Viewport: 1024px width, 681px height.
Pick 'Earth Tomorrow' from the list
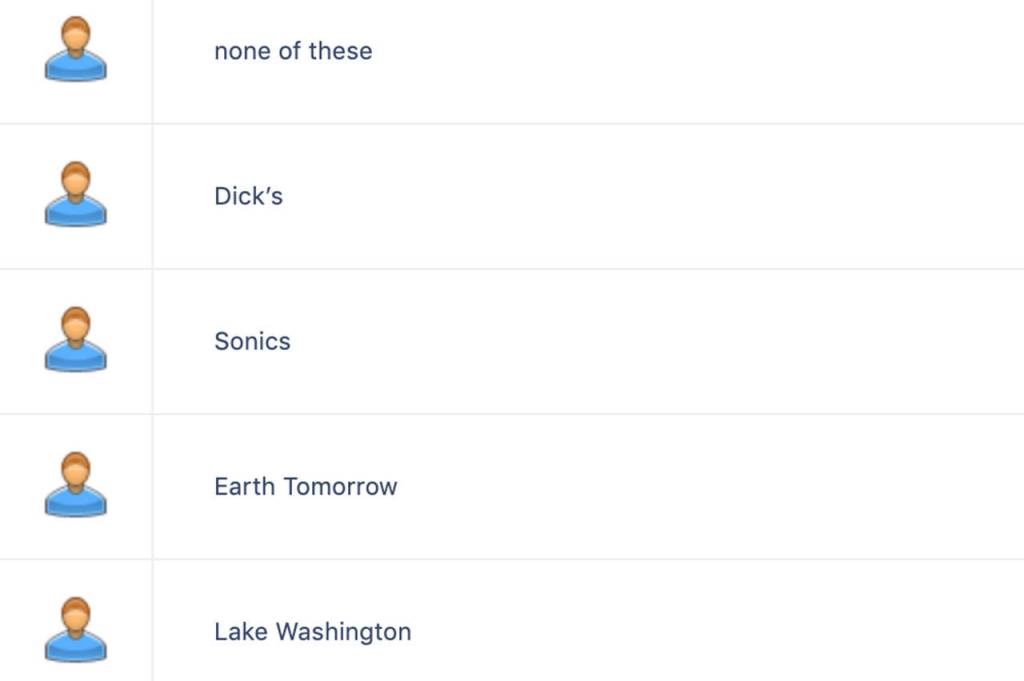(x=305, y=487)
